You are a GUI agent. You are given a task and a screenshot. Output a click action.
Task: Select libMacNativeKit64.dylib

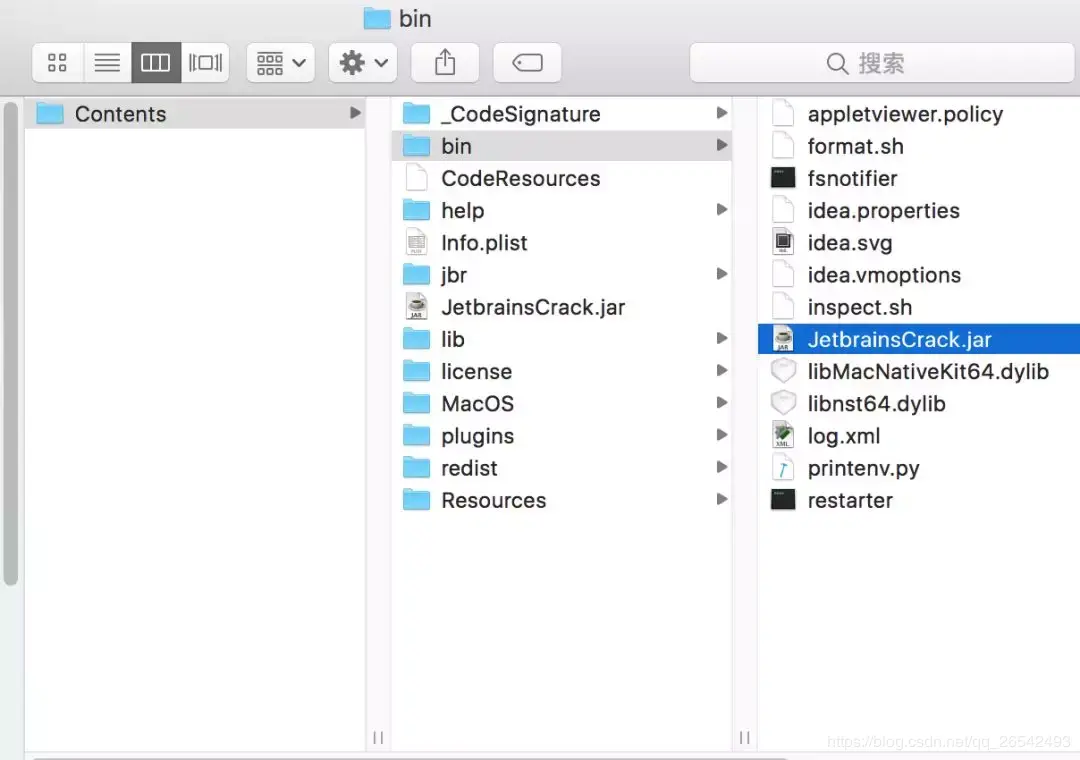(x=919, y=371)
